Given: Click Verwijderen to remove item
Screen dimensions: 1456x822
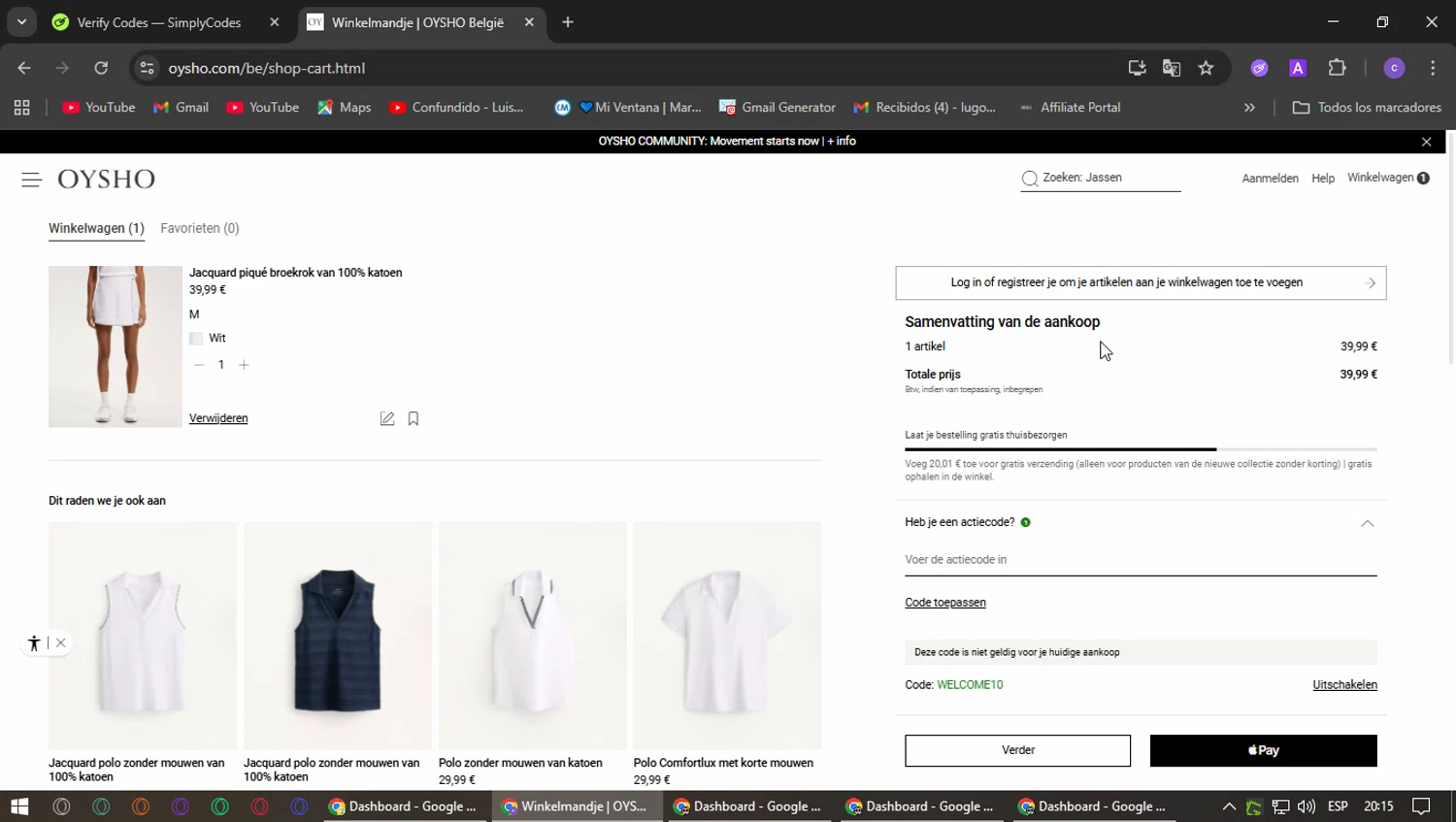Looking at the screenshot, I should (218, 418).
